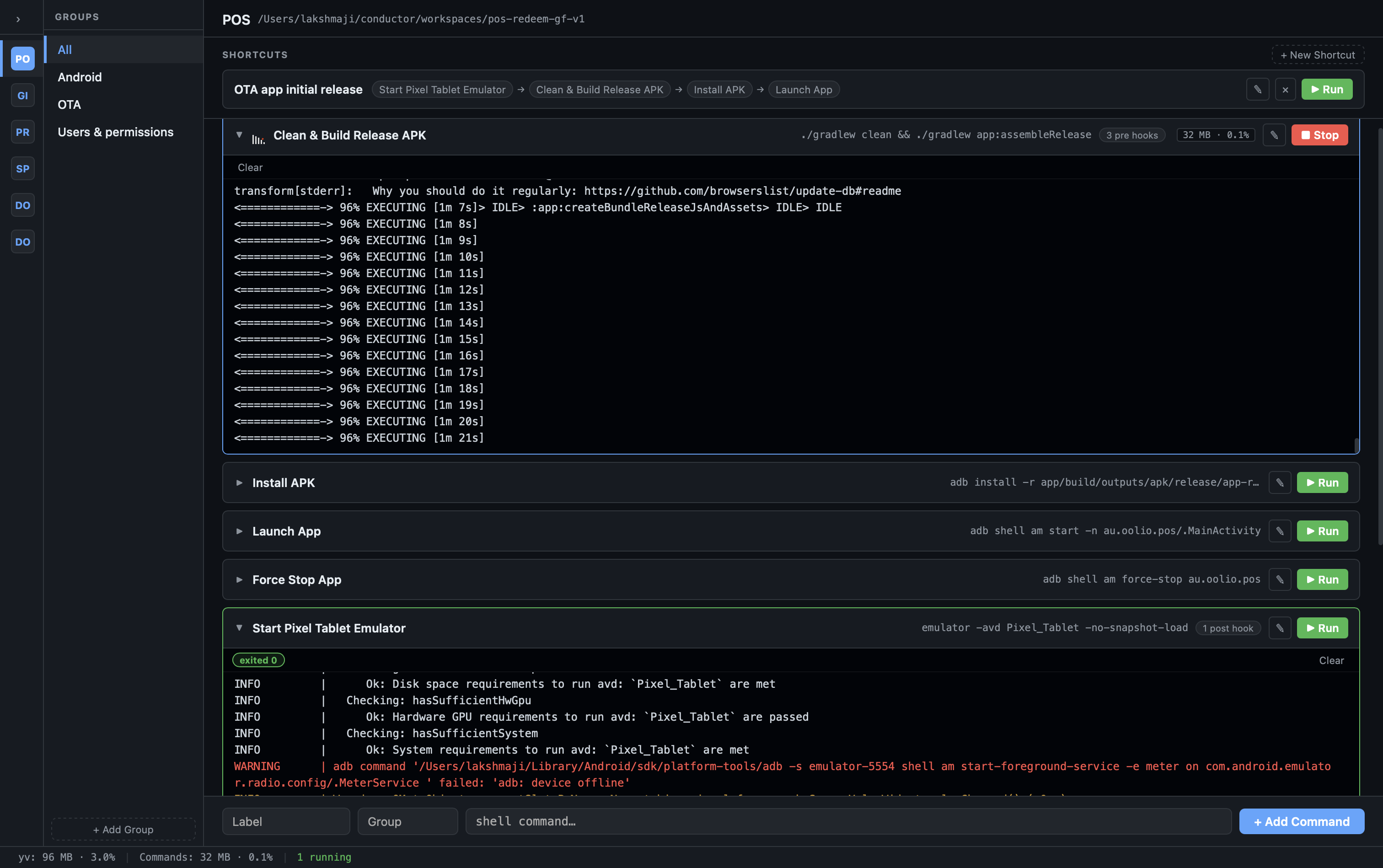Click the Clean & Build Release APK step pill

[600, 90]
